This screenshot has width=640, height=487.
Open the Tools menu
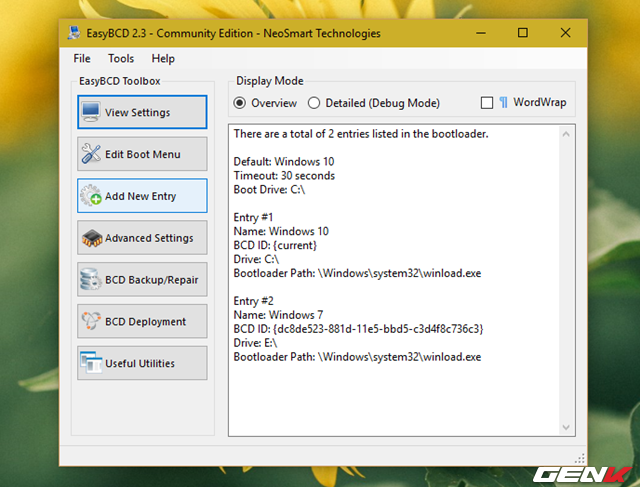tap(121, 59)
